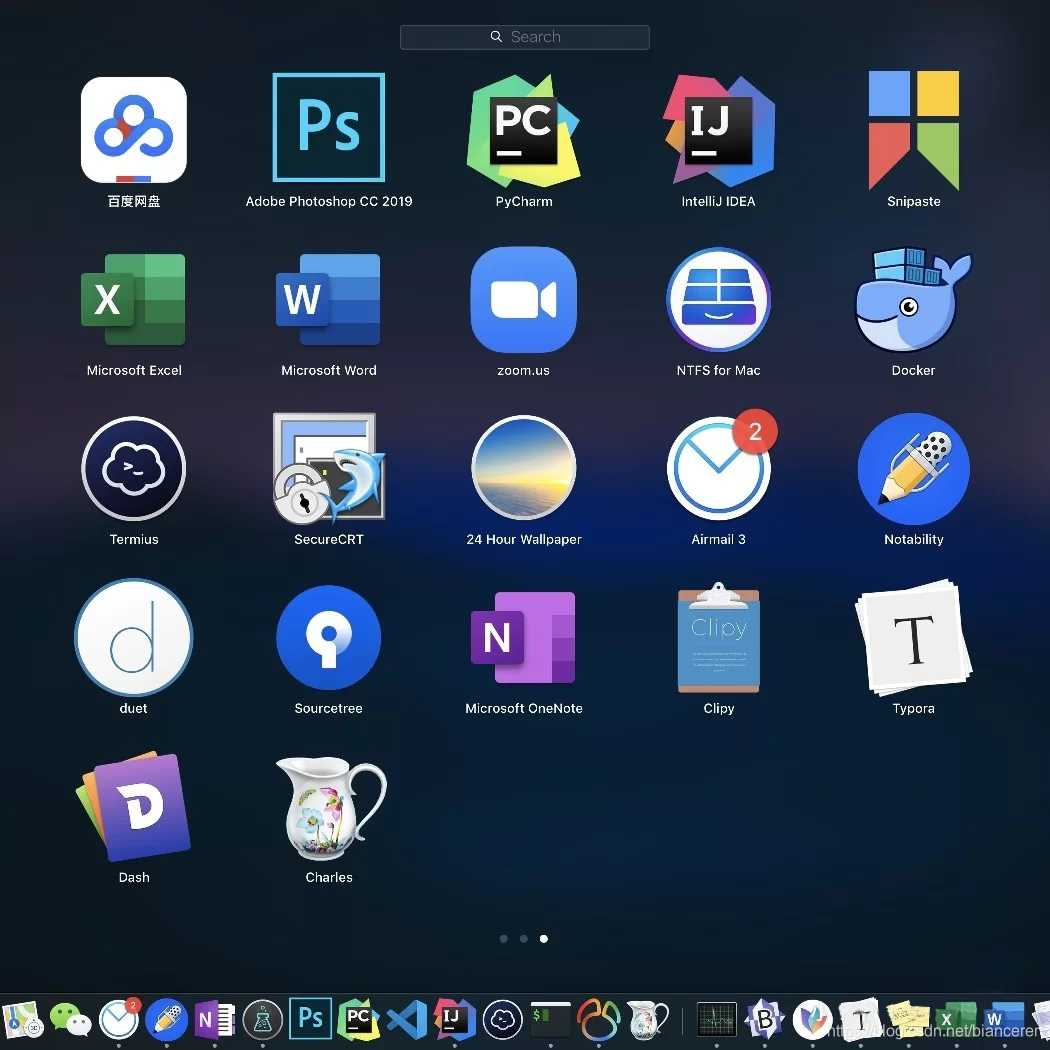This screenshot has width=1050, height=1050.
Task: Launch NTFS for Mac
Action: [x=719, y=299]
